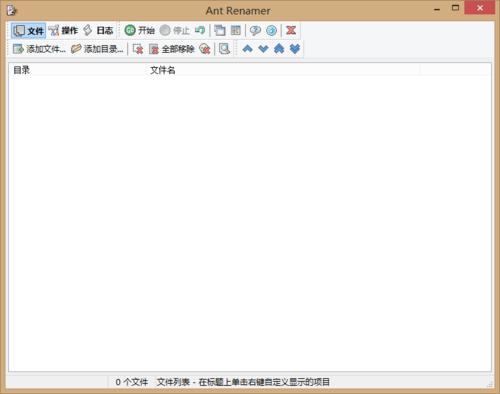Viewport: 500px width, 394px height.
Task: Minimize the Ant Renamer window
Action: tap(437, 8)
